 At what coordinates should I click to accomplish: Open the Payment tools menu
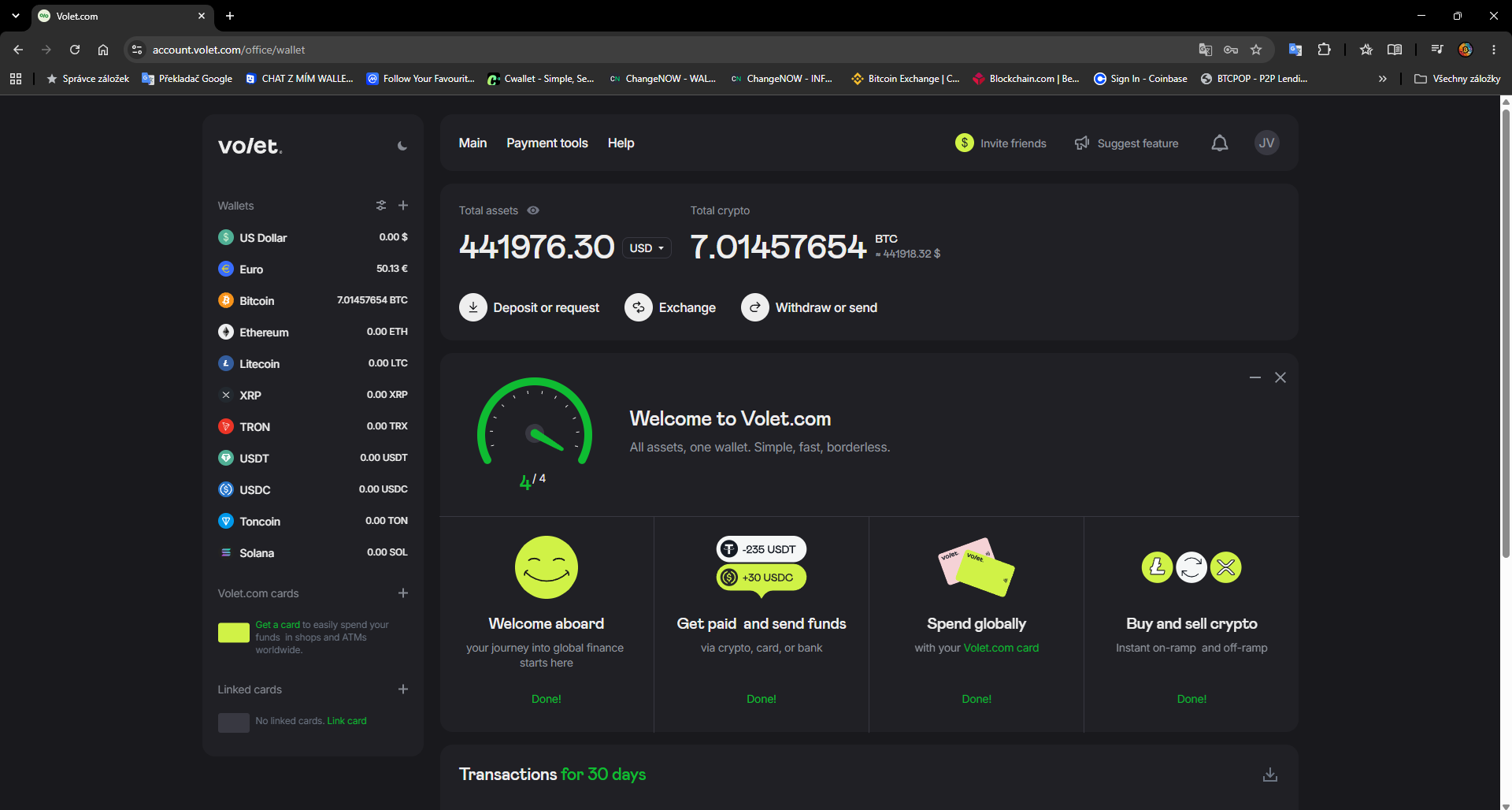point(547,143)
